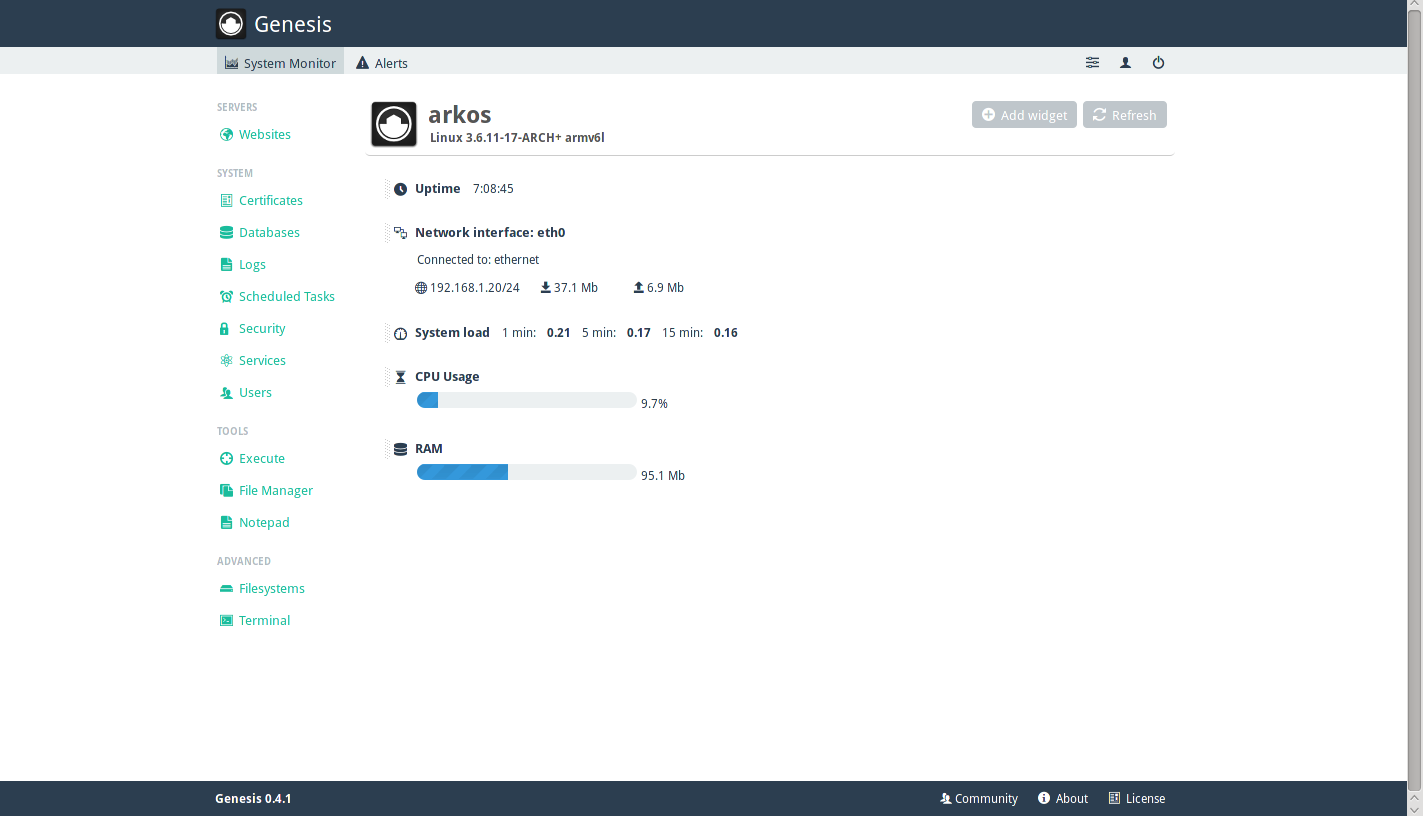Screen dimensions: 1423x816
Task: Click the Genesis logo in header
Action: 231,24
